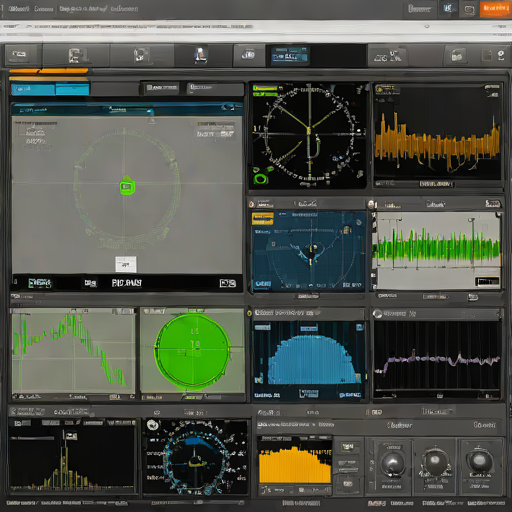The height and width of the screenshot is (512, 512).
Task: Click the label button below the orange waveform
Action: pos(436,184)
